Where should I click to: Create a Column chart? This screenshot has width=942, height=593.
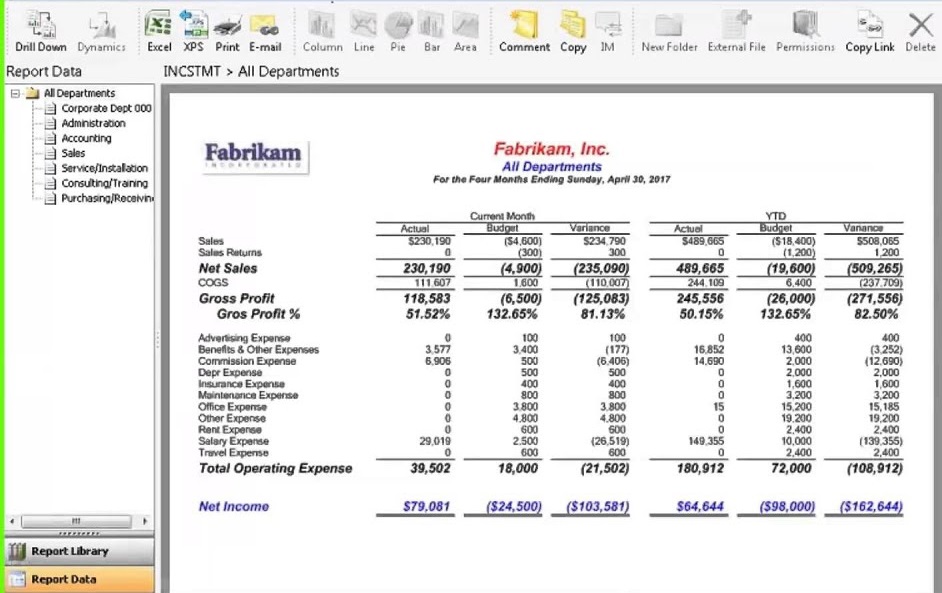pyautogui.click(x=323, y=31)
